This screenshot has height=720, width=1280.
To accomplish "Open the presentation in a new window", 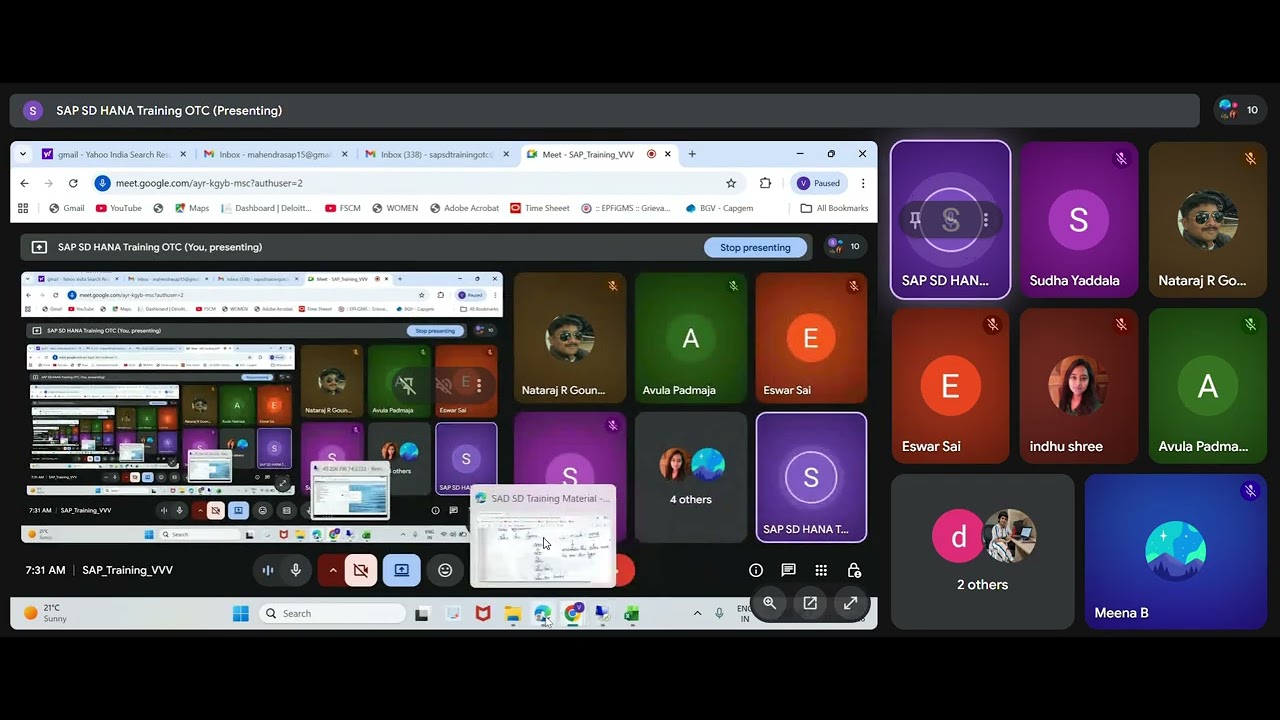I will coord(810,603).
